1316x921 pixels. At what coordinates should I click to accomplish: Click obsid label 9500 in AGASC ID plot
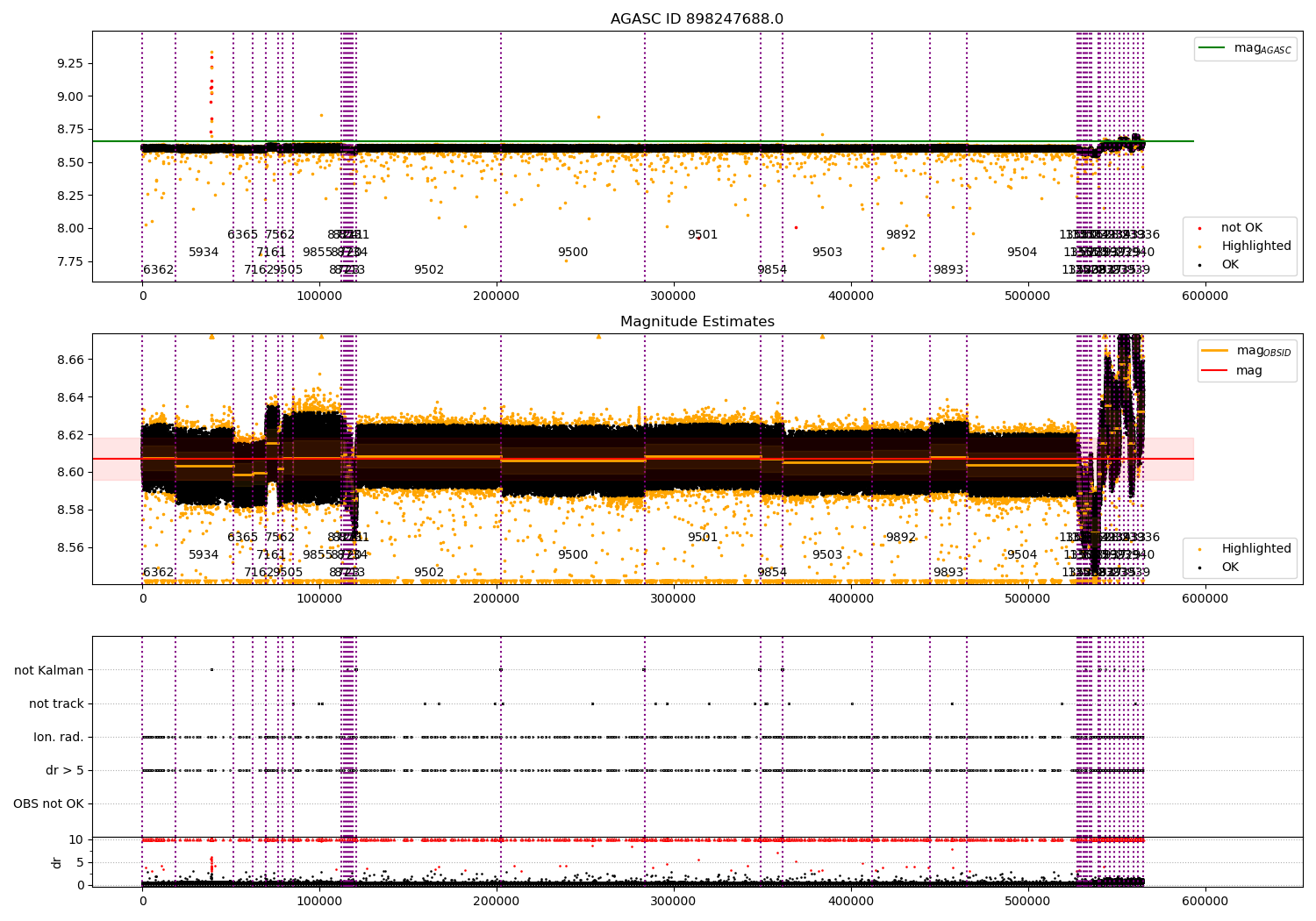(573, 253)
